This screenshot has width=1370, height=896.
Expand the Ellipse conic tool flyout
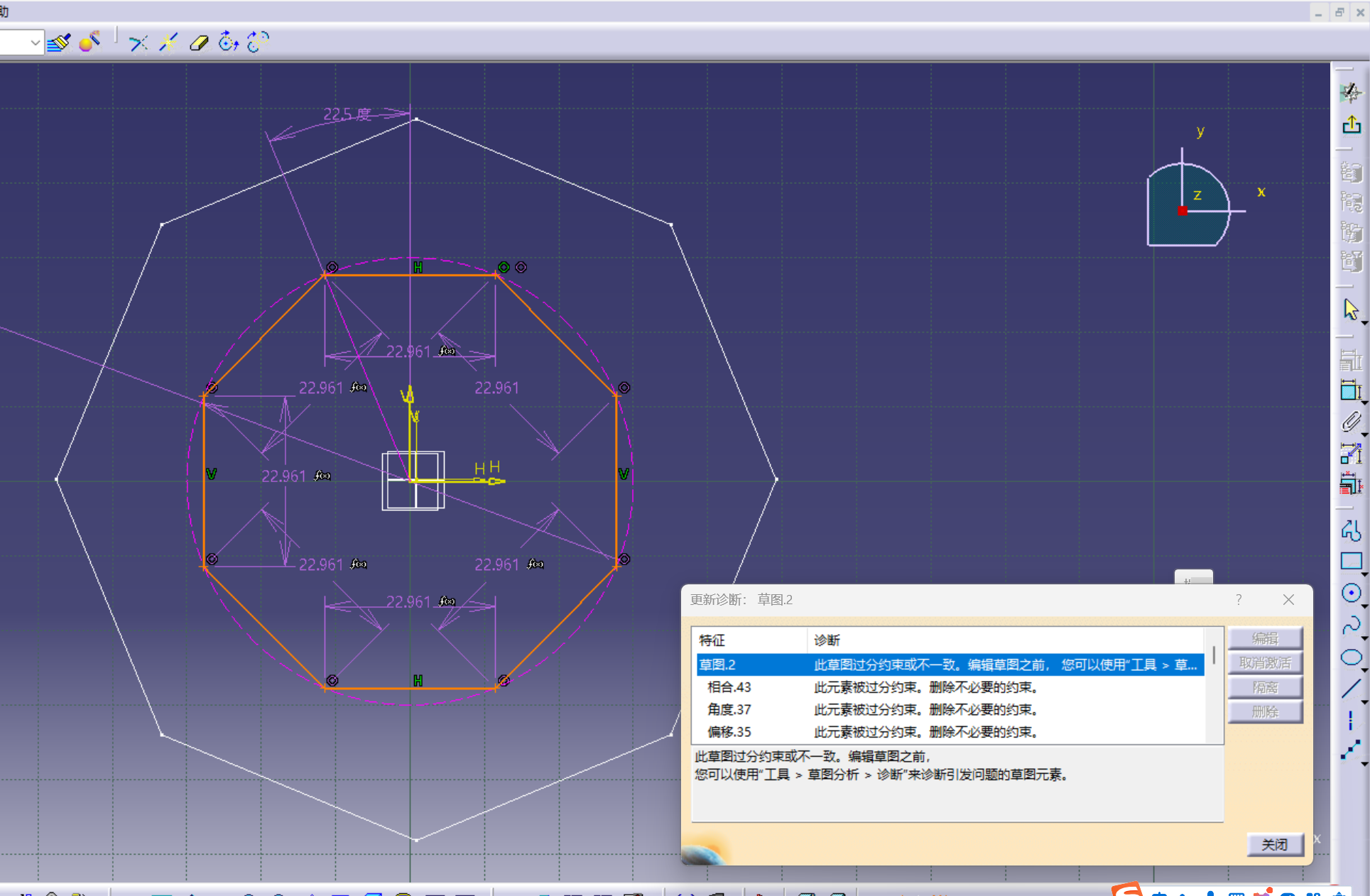click(1364, 670)
